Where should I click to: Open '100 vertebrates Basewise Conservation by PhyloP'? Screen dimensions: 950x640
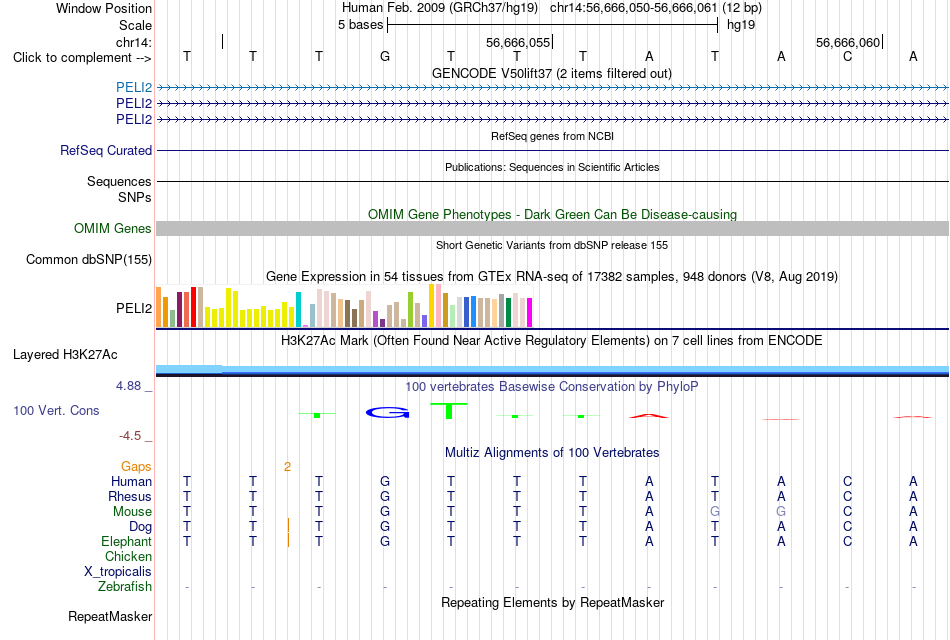(551, 387)
